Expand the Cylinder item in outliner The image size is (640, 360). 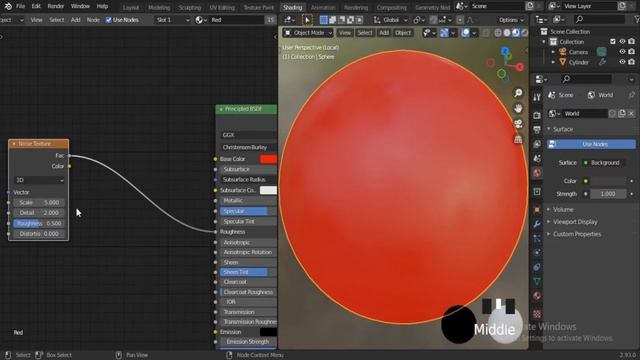click(x=553, y=62)
